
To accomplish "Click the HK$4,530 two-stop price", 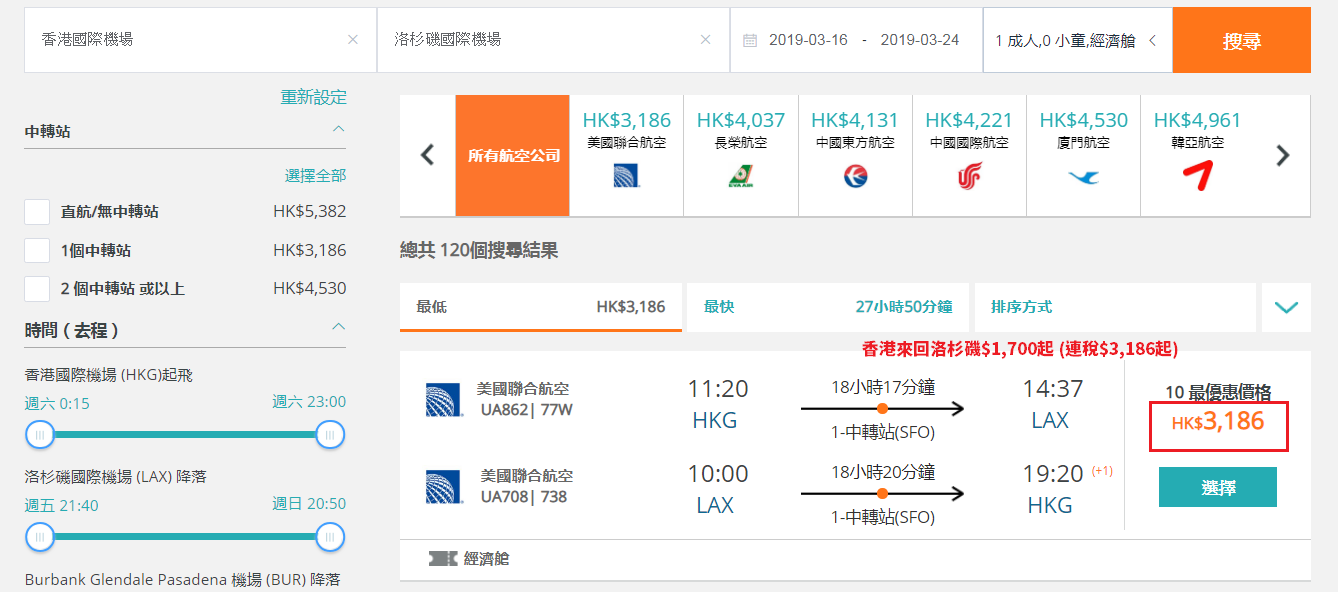I will pos(310,288).
